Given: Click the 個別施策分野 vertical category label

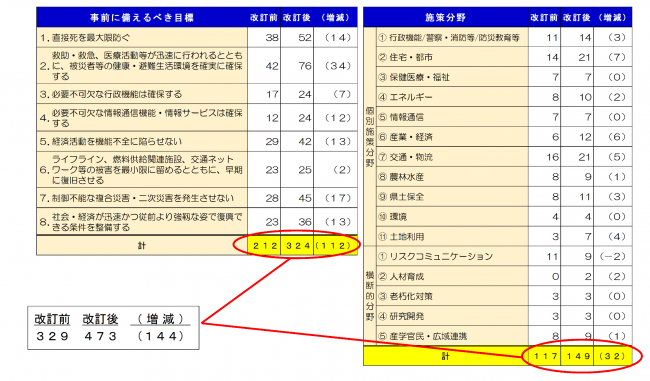Looking at the screenshot, I should click(x=370, y=137).
